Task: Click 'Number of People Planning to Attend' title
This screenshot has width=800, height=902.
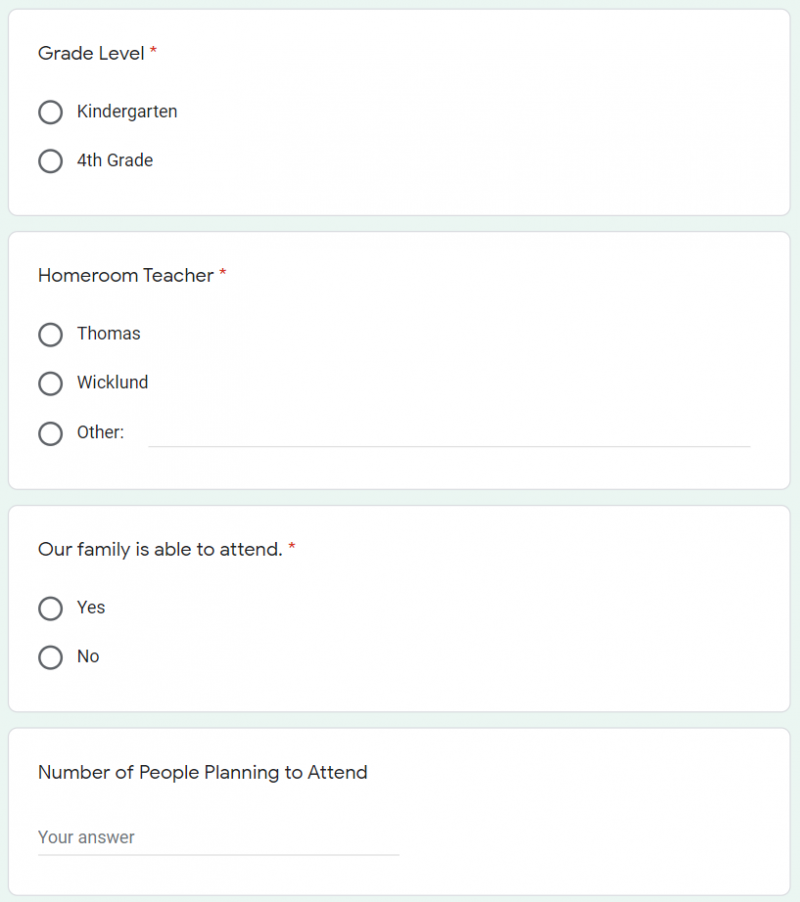Action: (x=202, y=773)
